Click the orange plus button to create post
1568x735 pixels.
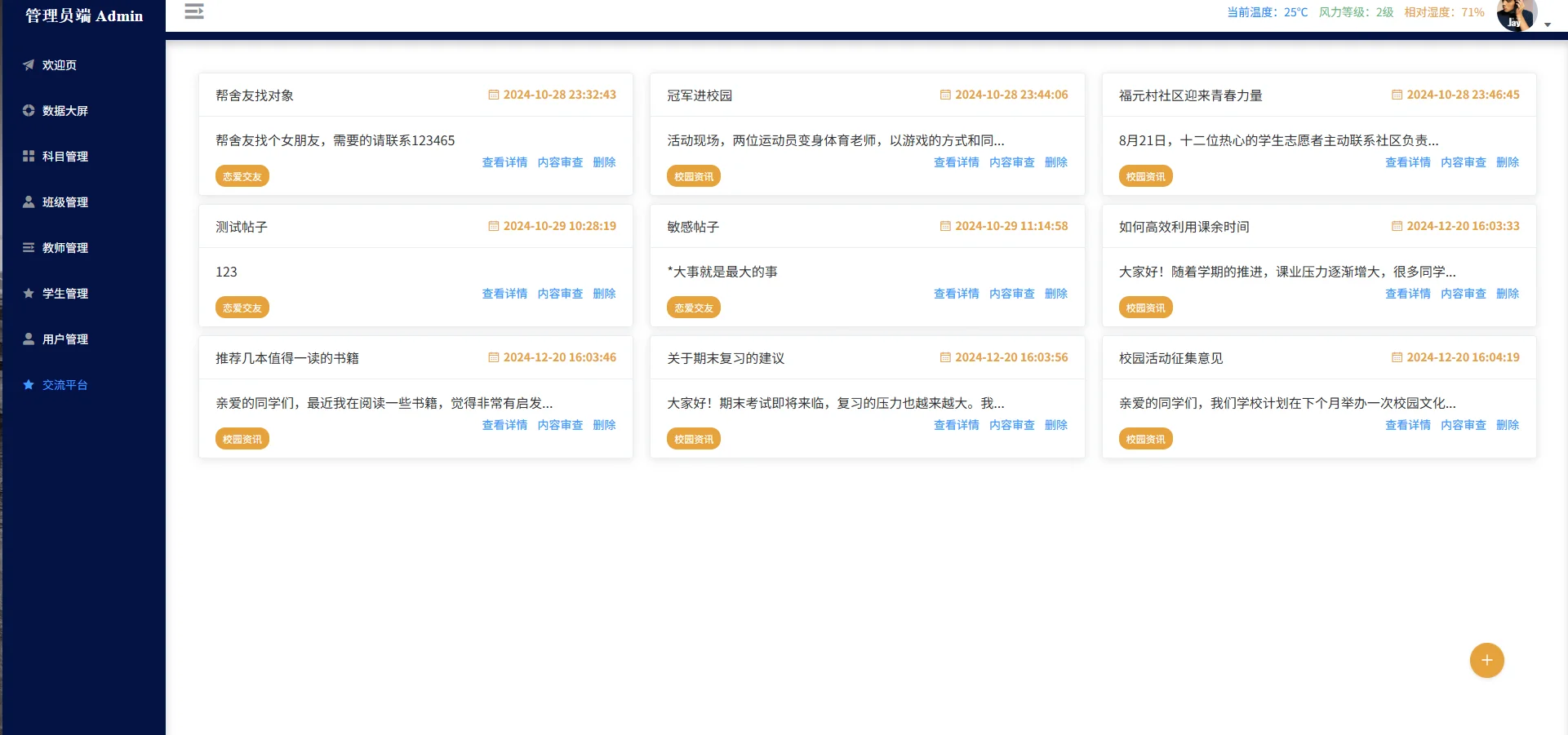pyautogui.click(x=1486, y=660)
